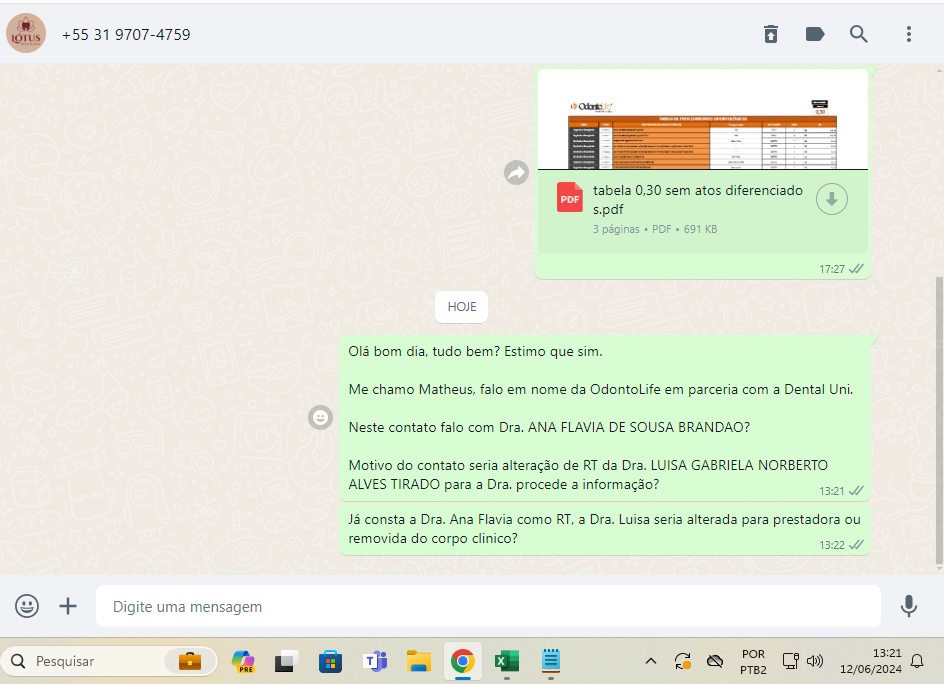Open the clock showing 12/06/2024
This screenshot has height=684, width=944.
pyautogui.click(x=870, y=661)
